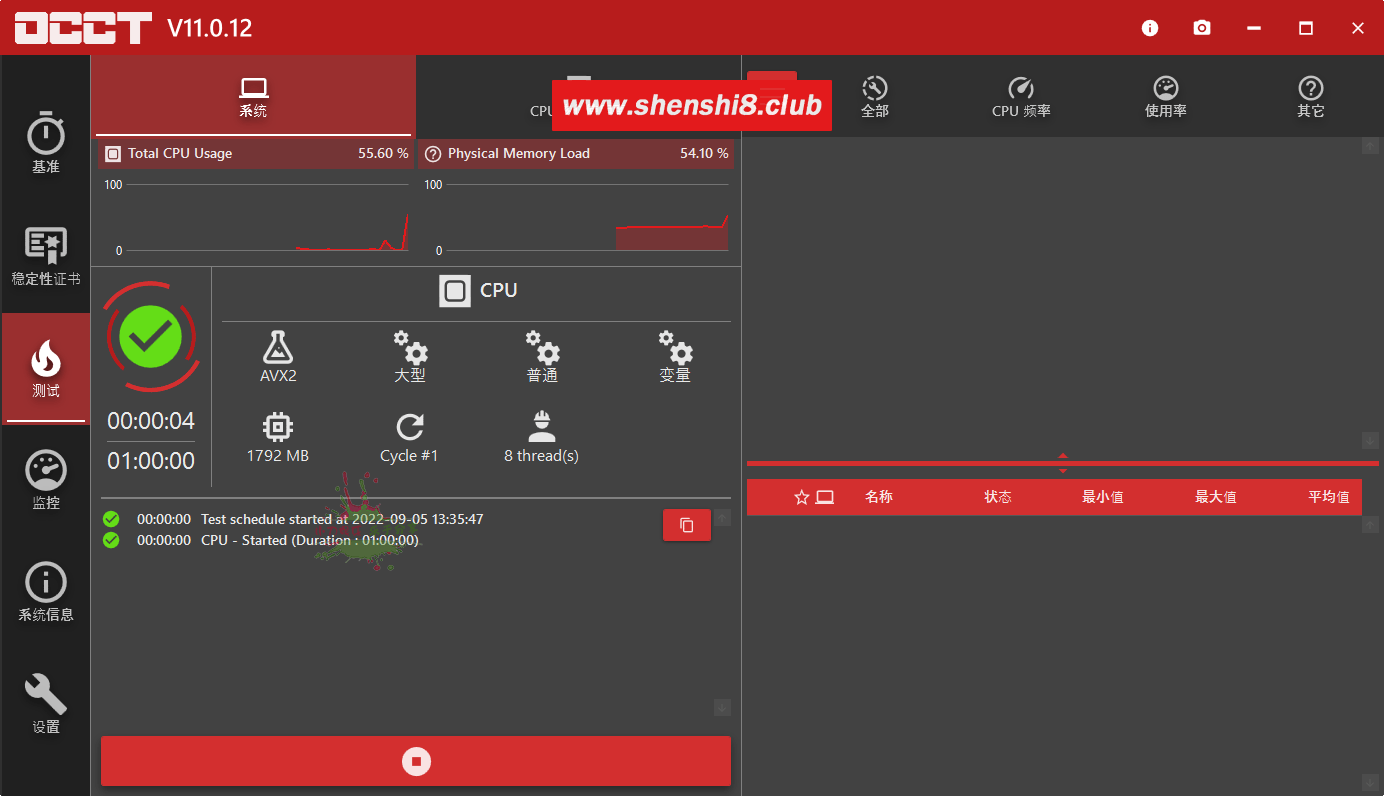This screenshot has height=796, width=1384.
Task: Open the 基准 benchmark section
Action: pyautogui.click(x=45, y=143)
